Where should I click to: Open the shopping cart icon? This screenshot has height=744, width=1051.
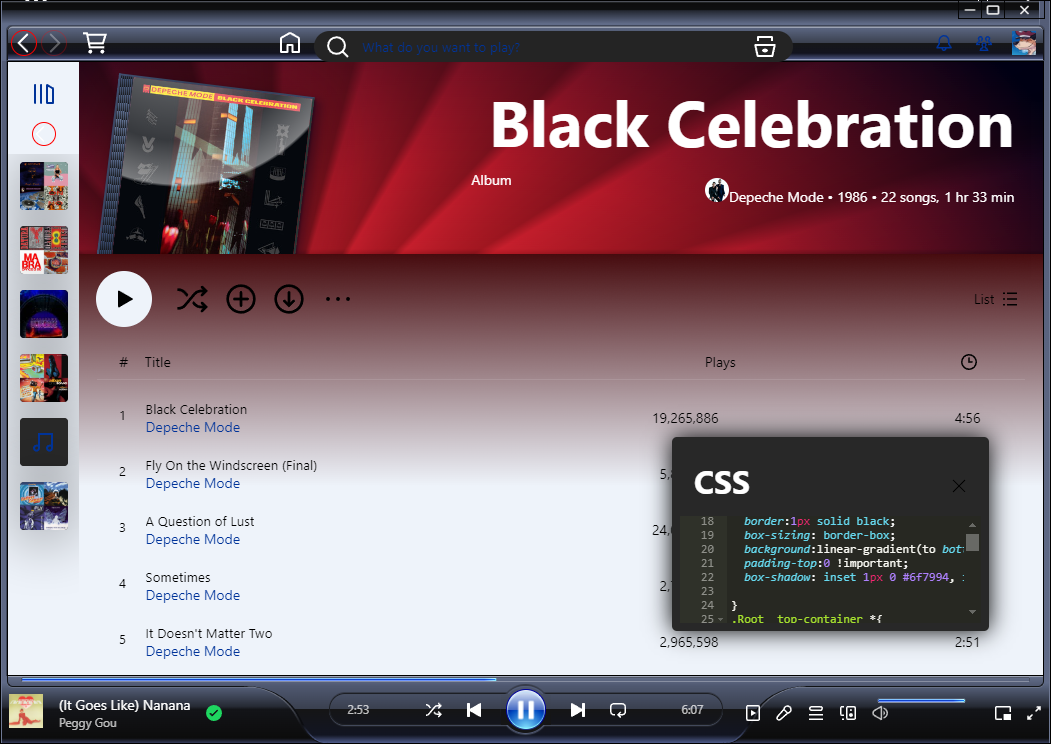95,43
